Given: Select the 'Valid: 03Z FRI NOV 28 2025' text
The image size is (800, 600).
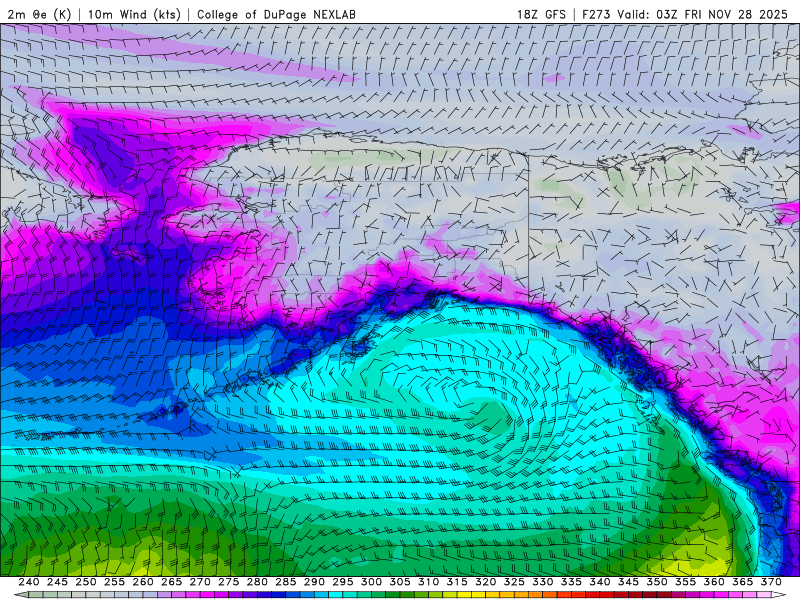Looking at the screenshot, I should click(703, 14).
